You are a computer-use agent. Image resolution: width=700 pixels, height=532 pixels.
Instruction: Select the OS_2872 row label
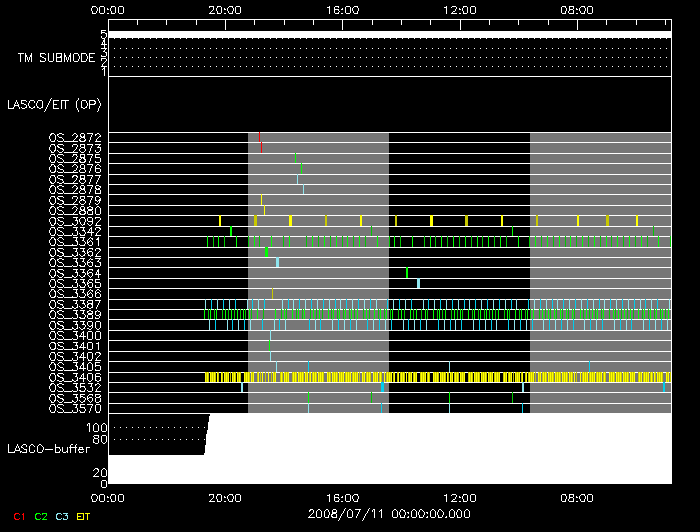click(x=74, y=138)
